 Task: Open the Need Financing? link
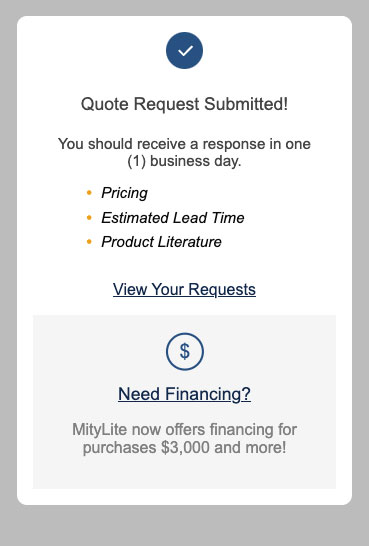184,394
